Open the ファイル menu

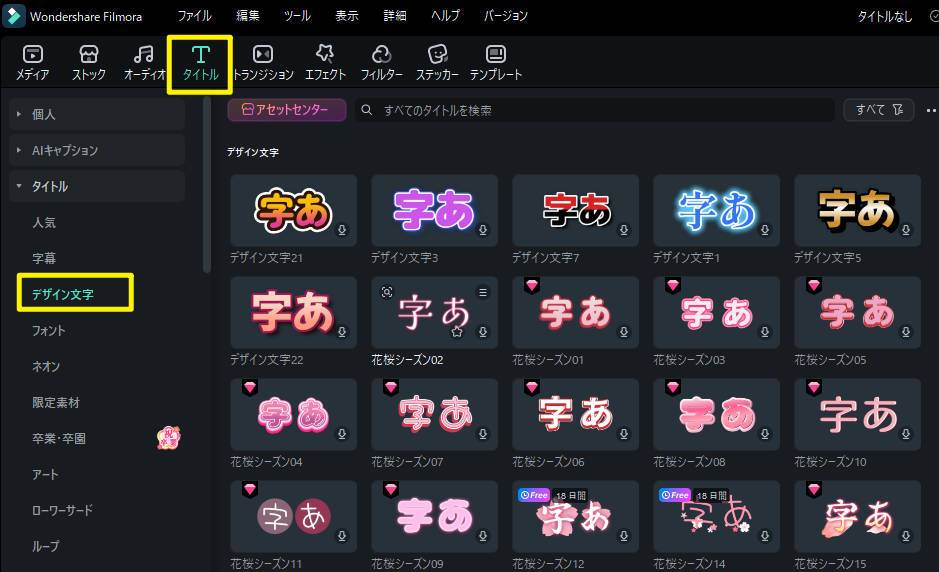click(x=195, y=16)
